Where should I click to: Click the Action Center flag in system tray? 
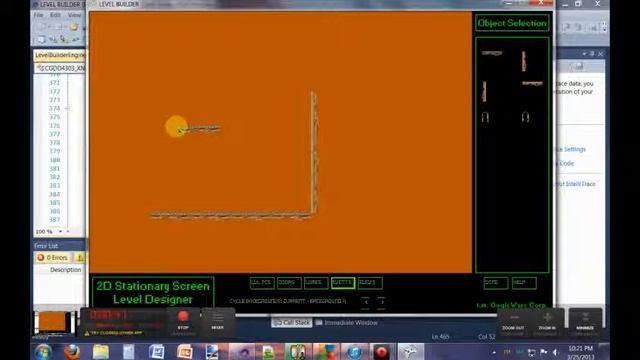tap(543, 352)
